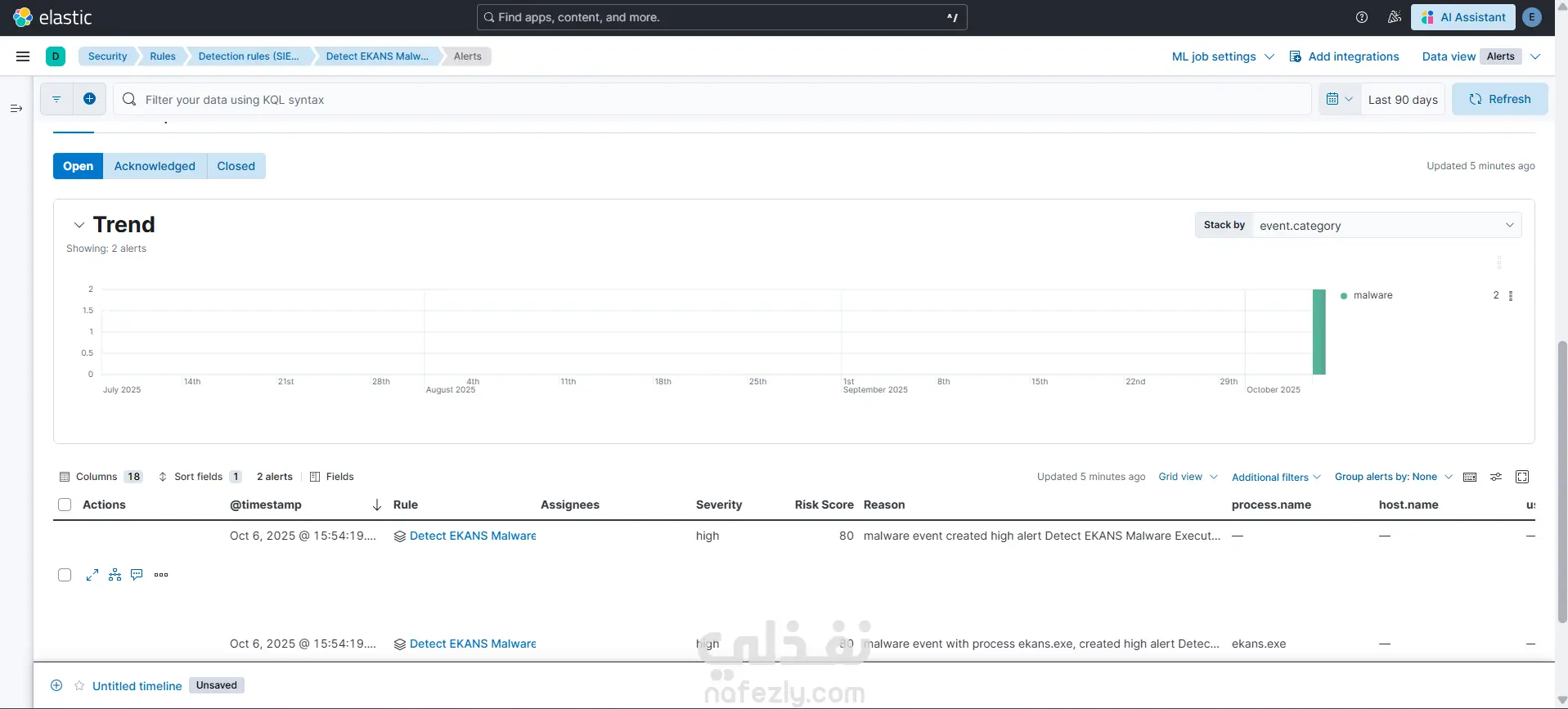Click the green malware bar in Trend chart
This screenshot has width=1568, height=709.
[1319, 332]
